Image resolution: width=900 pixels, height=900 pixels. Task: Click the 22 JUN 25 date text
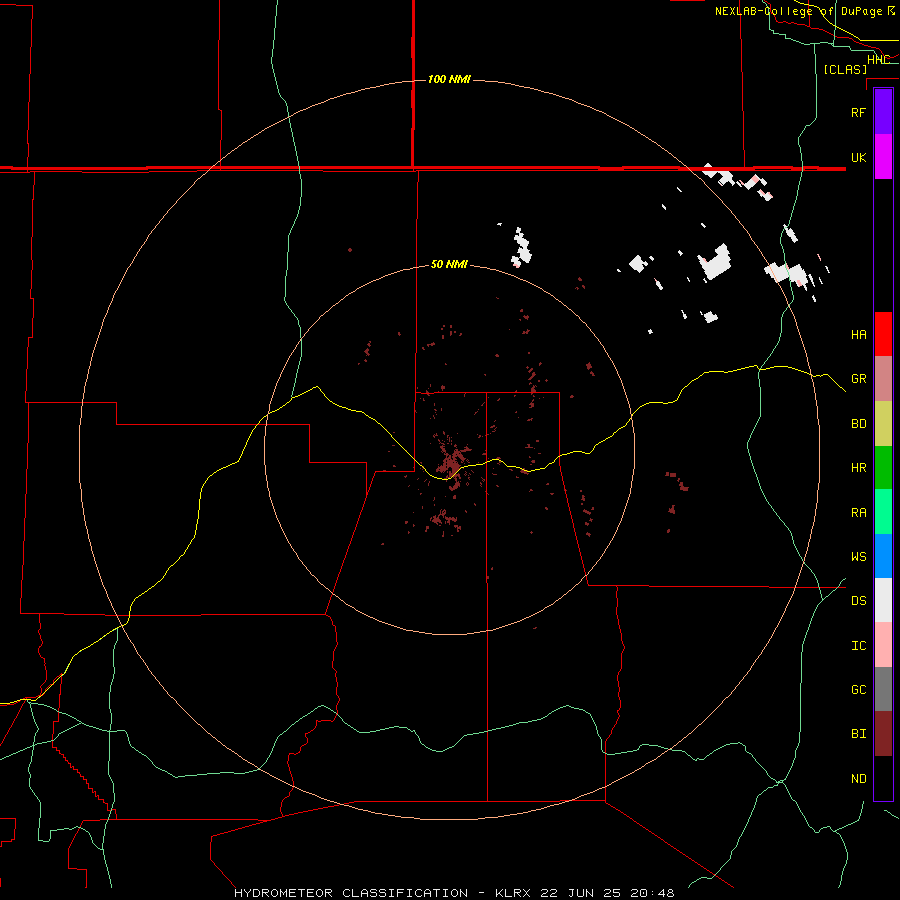coord(581,893)
